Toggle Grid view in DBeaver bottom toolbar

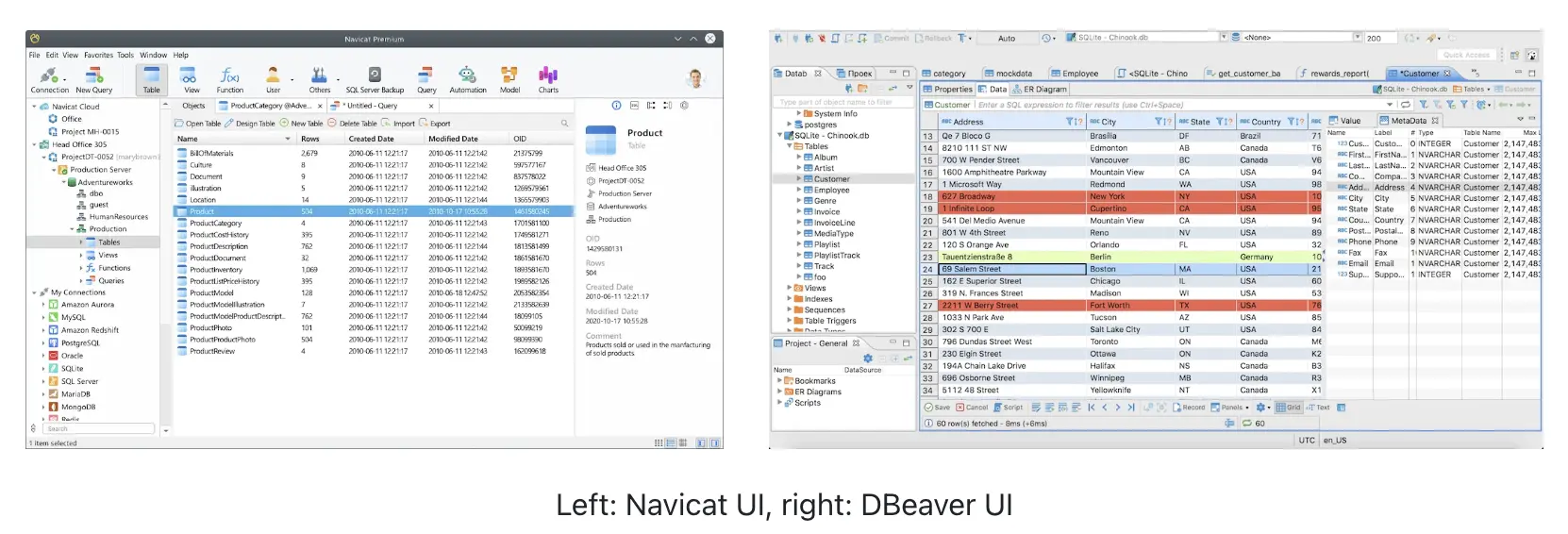click(x=1289, y=408)
